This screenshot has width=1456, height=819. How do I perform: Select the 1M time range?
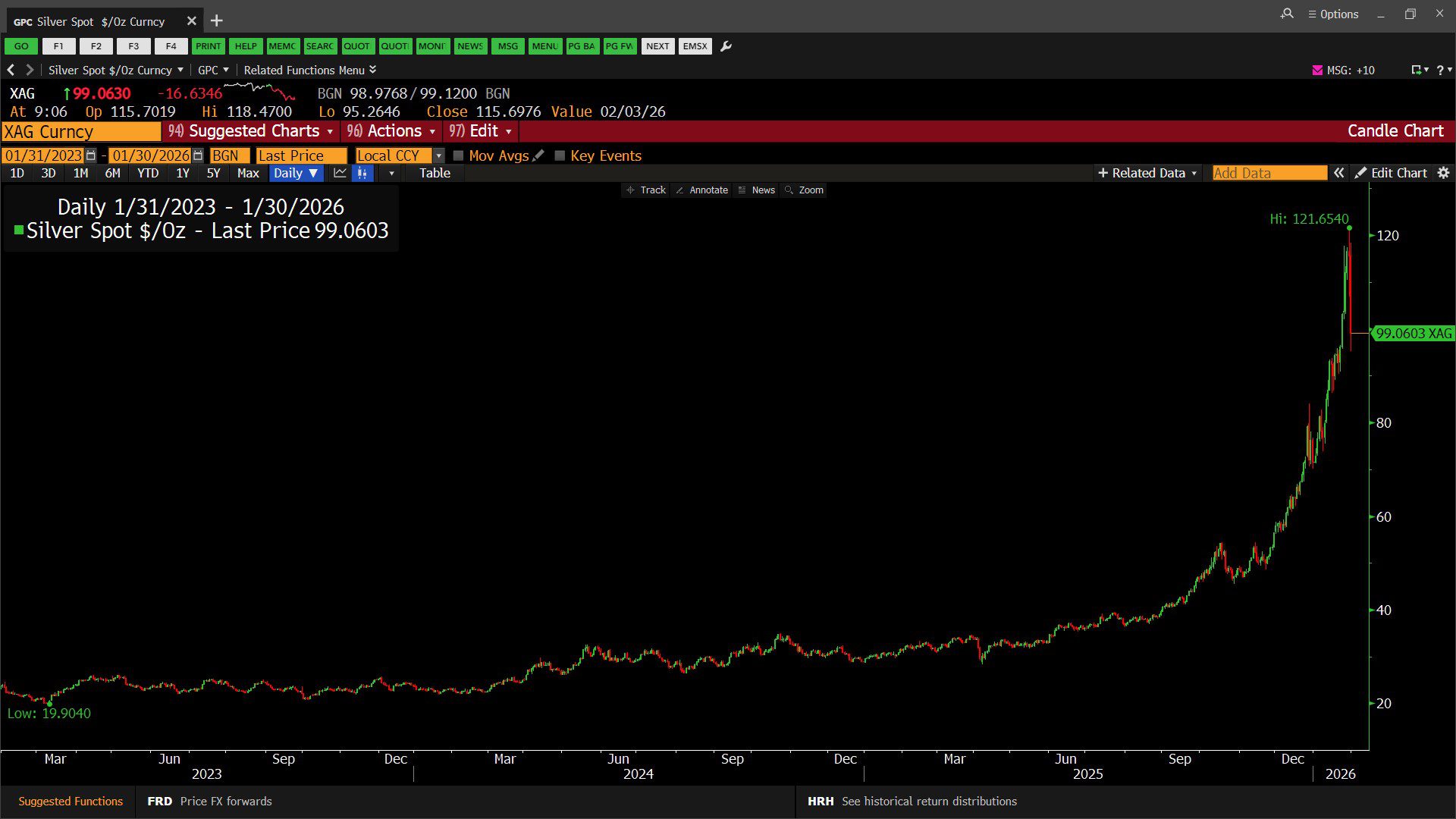tap(80, 173)
